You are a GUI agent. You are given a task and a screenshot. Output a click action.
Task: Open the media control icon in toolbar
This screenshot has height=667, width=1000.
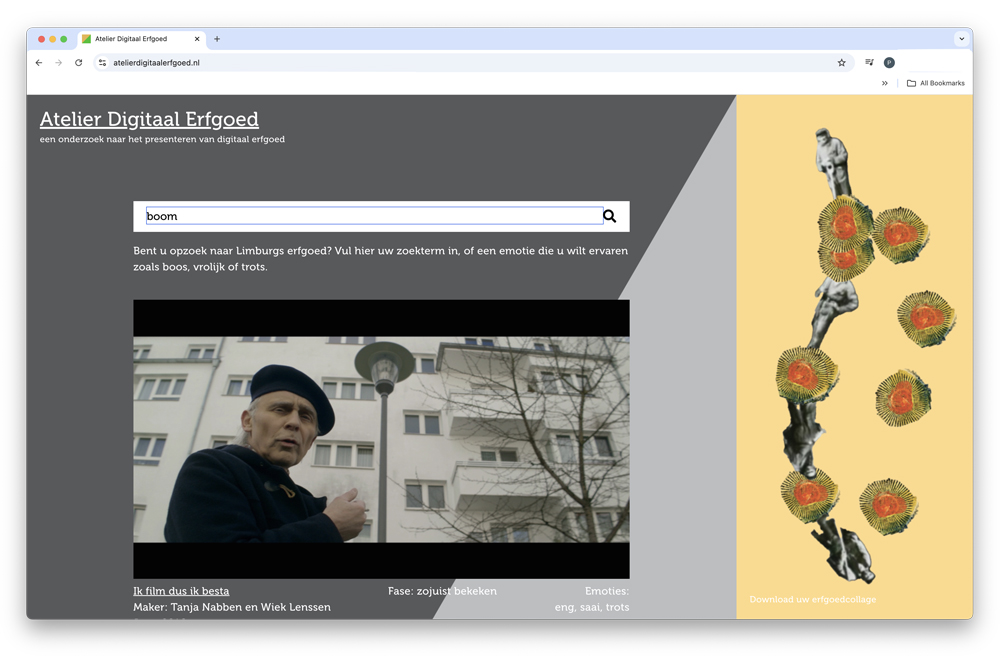coord(869,63)
